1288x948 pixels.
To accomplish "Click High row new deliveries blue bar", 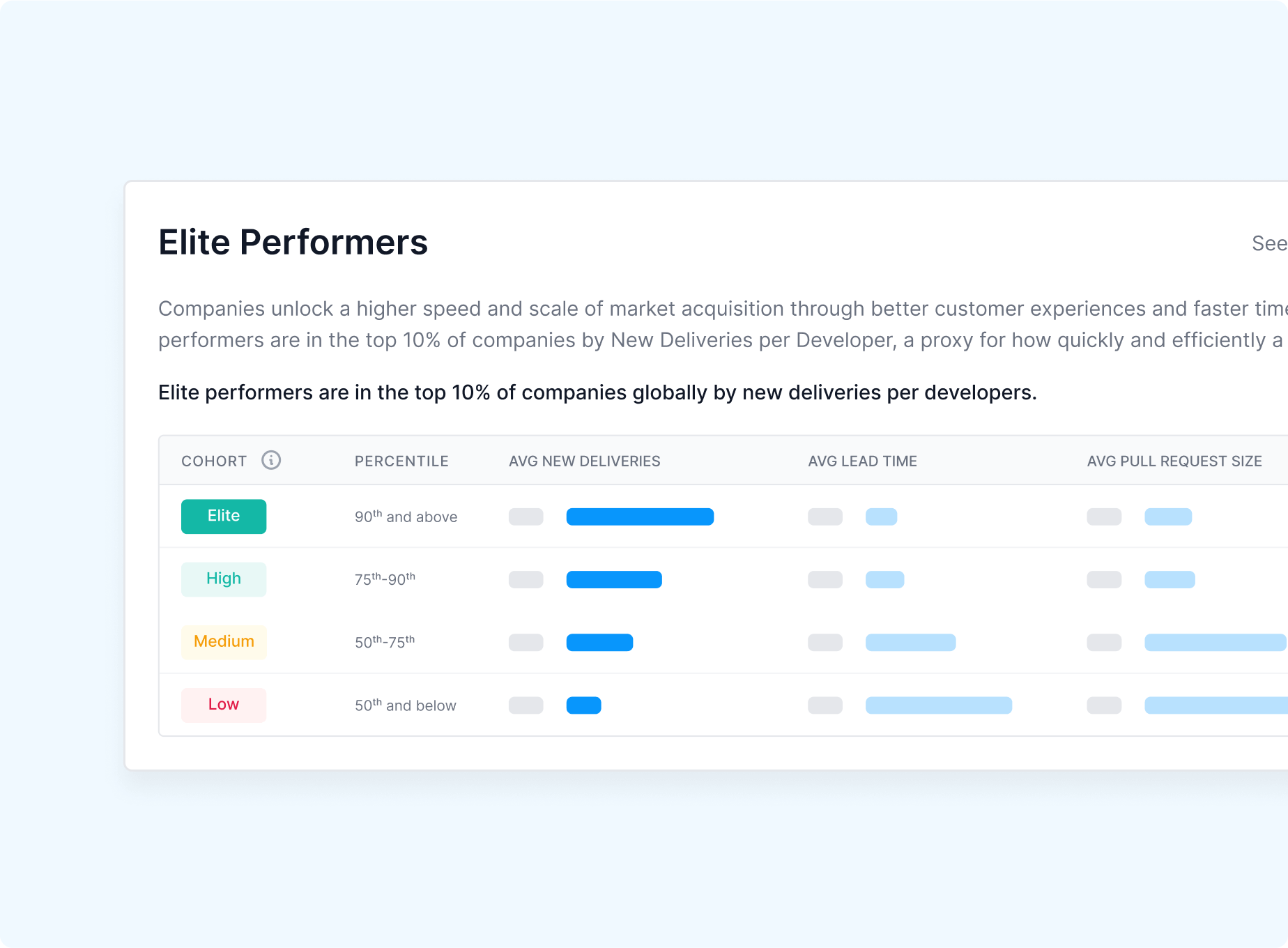I will click(614, 579).
